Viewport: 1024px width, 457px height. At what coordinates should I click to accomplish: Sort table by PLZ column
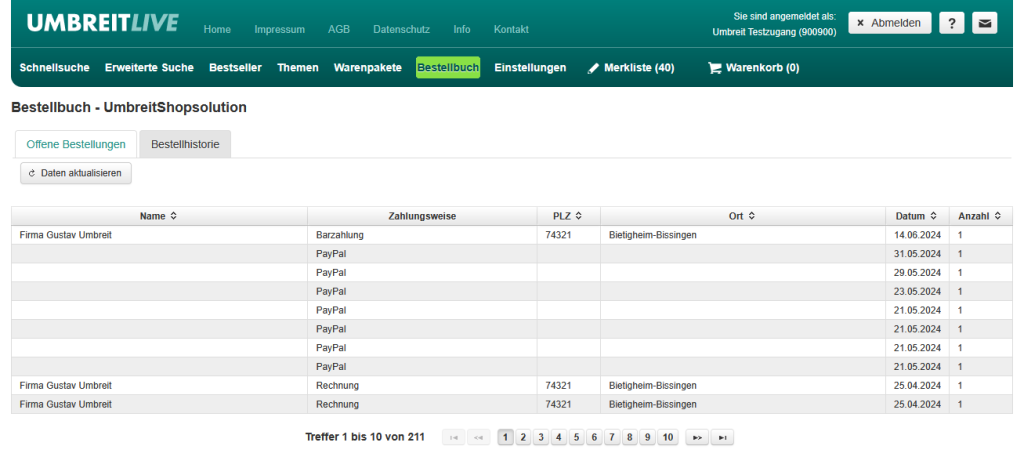[568, 216]
